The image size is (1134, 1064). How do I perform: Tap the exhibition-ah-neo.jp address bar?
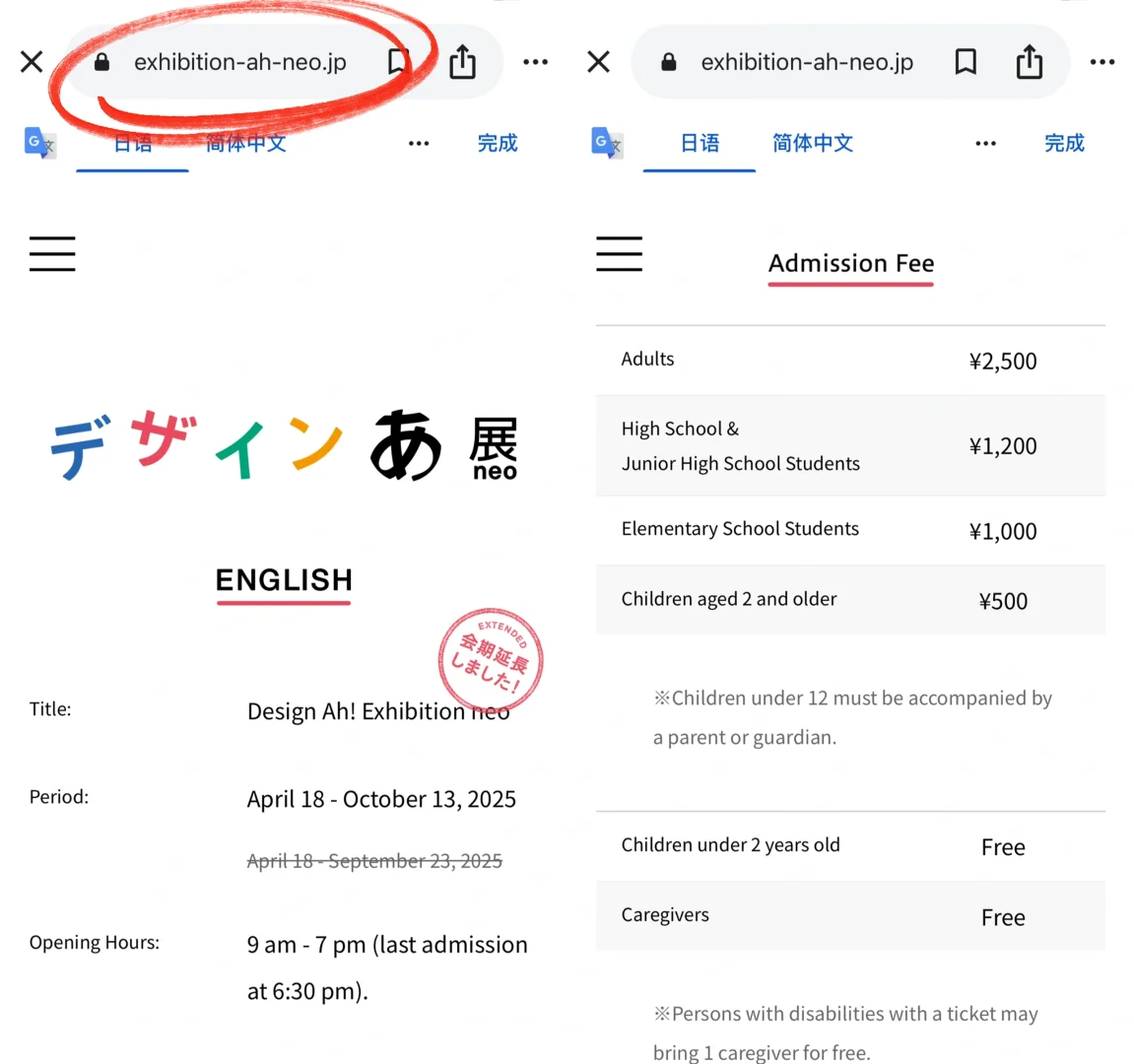240,61
